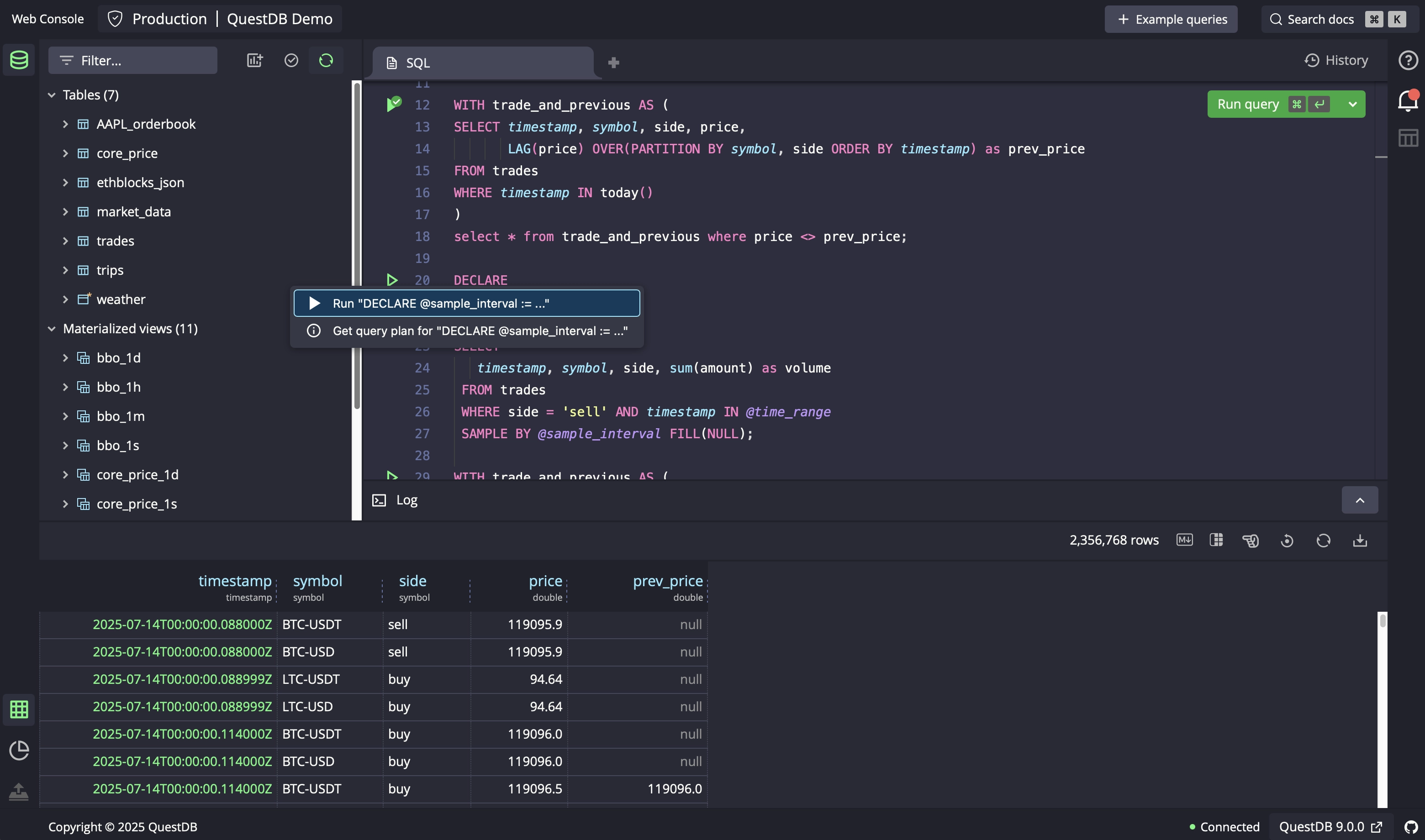Click the Log terminal icon
This screenshot has width=1425, height=840.
coord(379,500)
